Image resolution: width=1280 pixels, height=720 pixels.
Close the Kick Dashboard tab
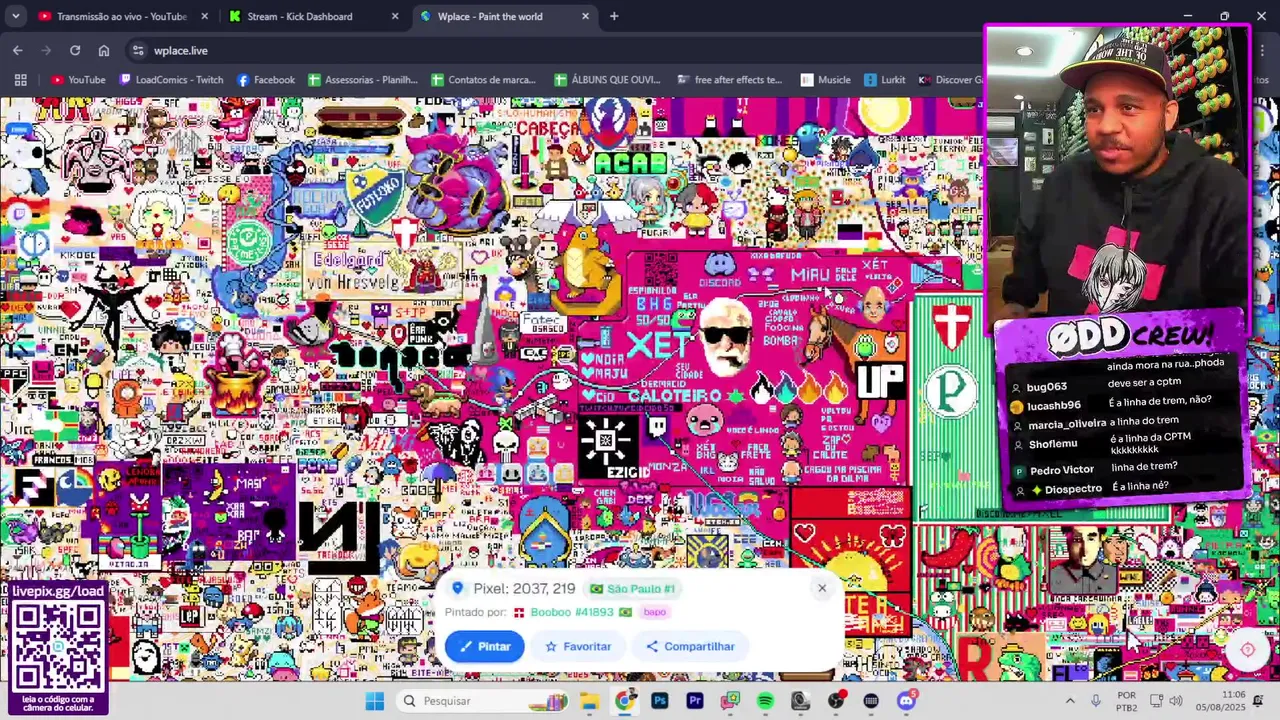point(394,16)
